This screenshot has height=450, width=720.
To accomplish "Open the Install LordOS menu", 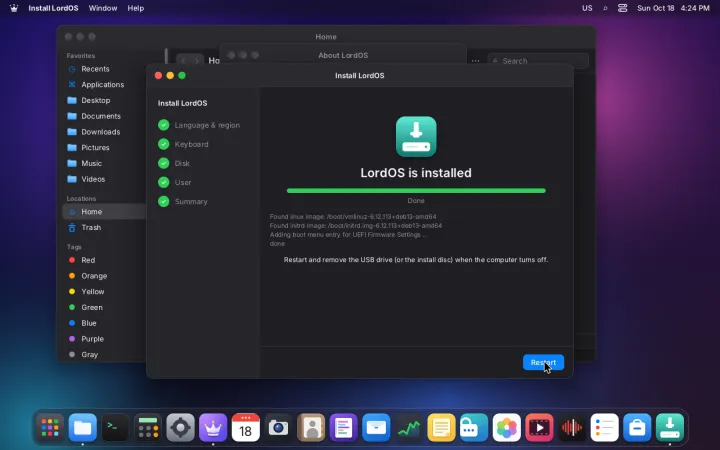I will click(53, 8).
